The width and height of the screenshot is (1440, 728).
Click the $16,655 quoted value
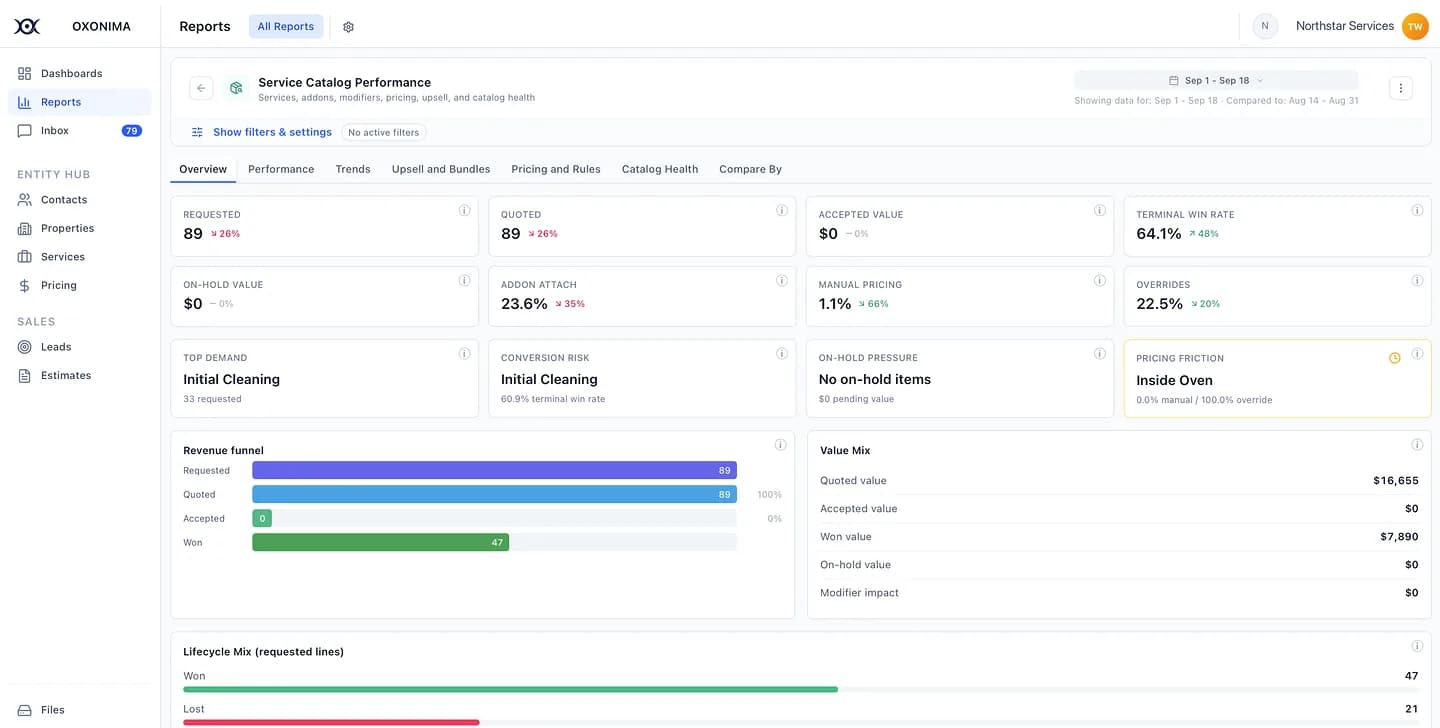click(x=1395, y=480)
